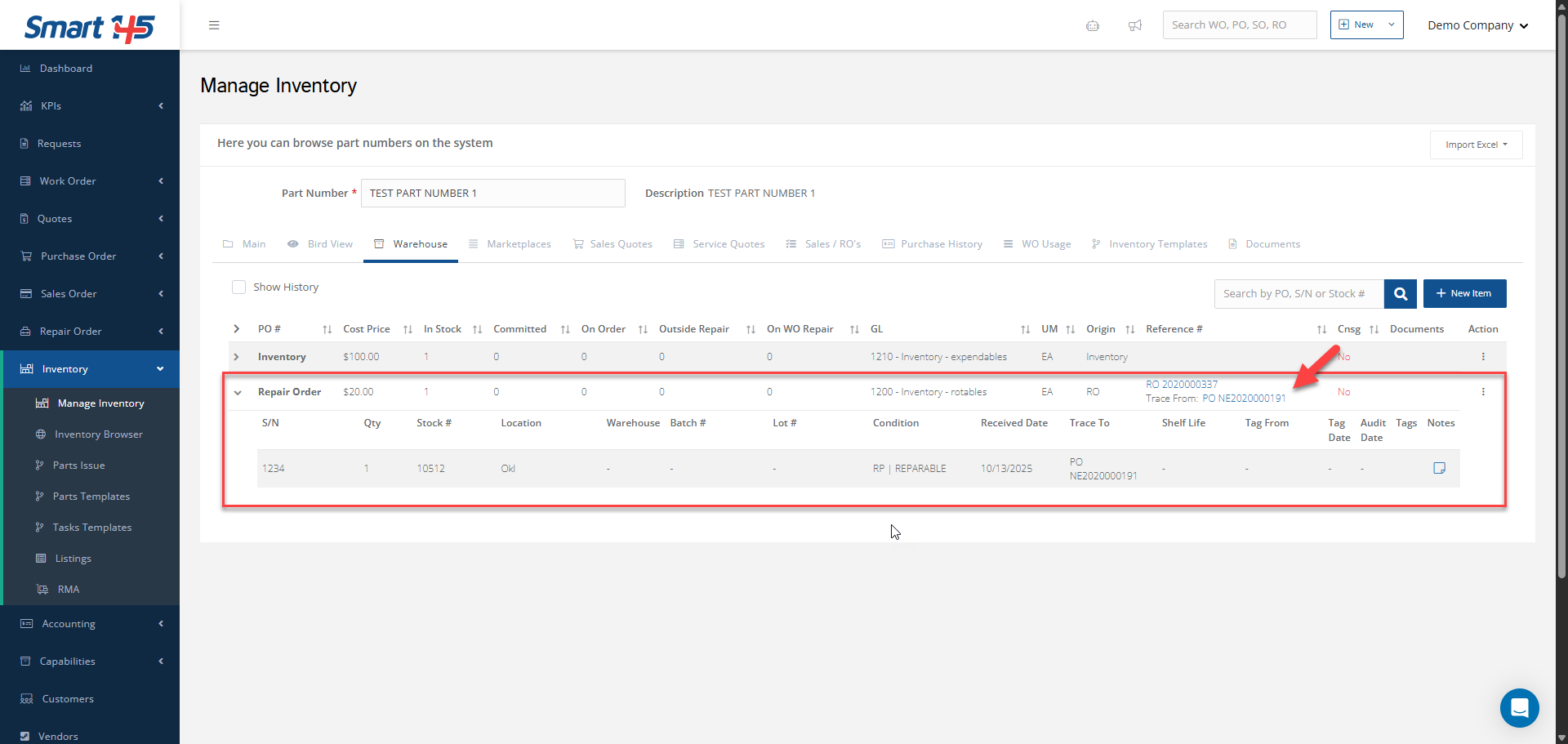This screenshot has height=744, width=1568.
Task: Open action menu for Repair Order row
Action: point(1483,392)
